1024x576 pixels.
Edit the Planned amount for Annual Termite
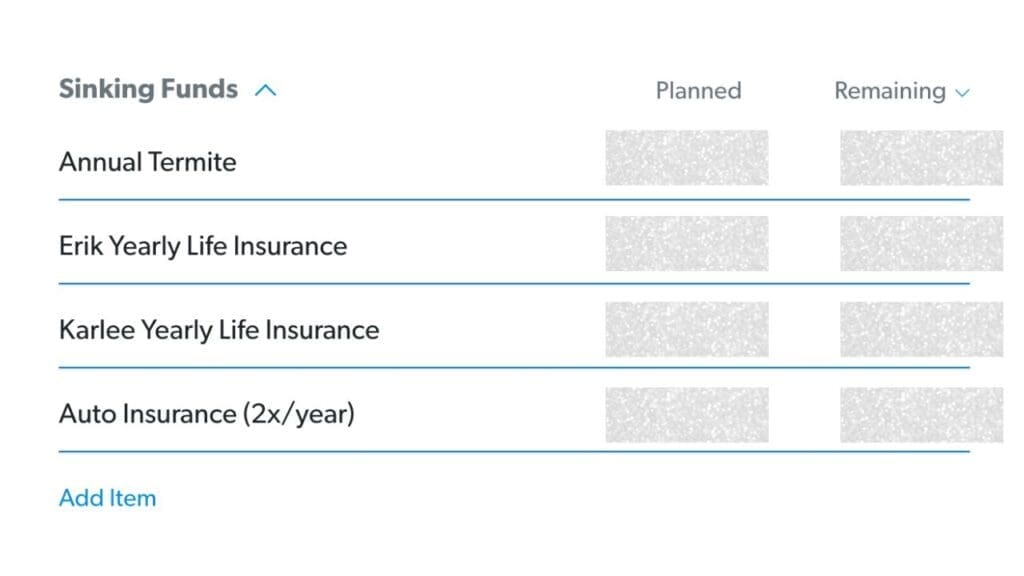point(687,158)
